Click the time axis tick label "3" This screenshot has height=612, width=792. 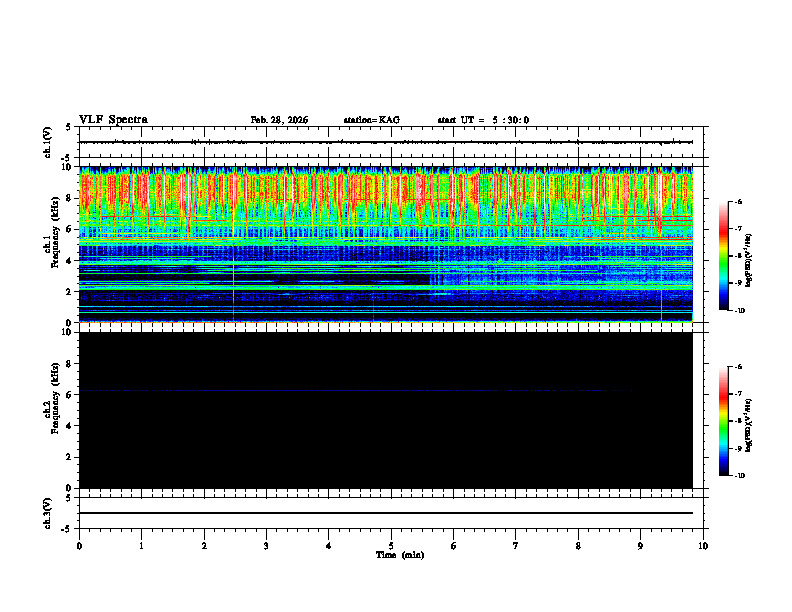click(x=266, y=546)
